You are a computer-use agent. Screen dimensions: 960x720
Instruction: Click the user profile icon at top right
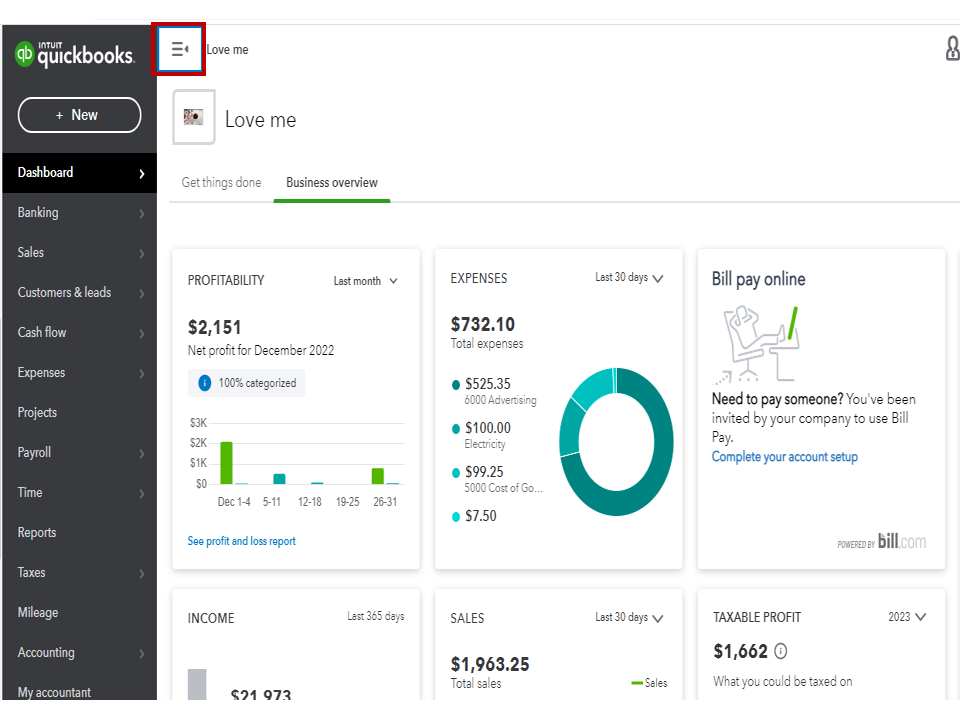[x=953, y=49]
